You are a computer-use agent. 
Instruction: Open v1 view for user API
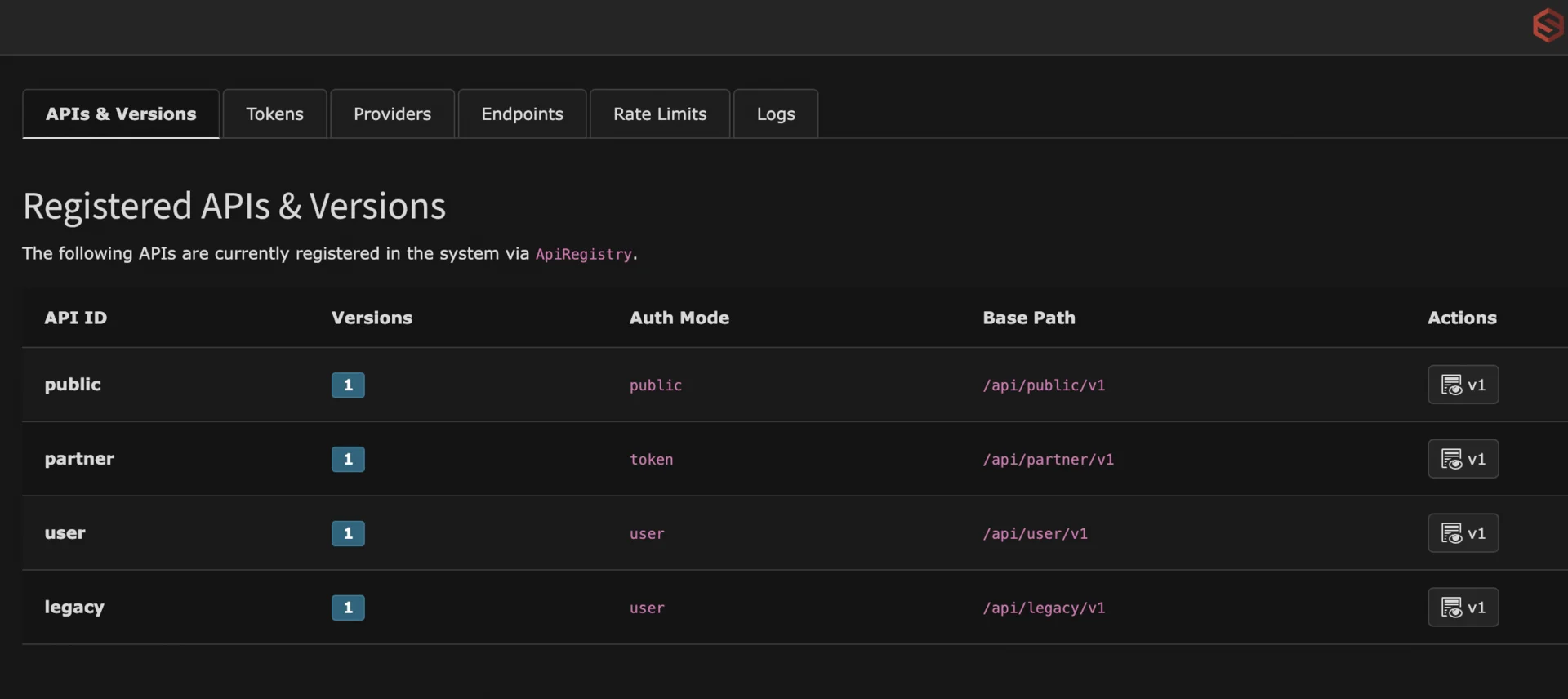point(1463,533)
